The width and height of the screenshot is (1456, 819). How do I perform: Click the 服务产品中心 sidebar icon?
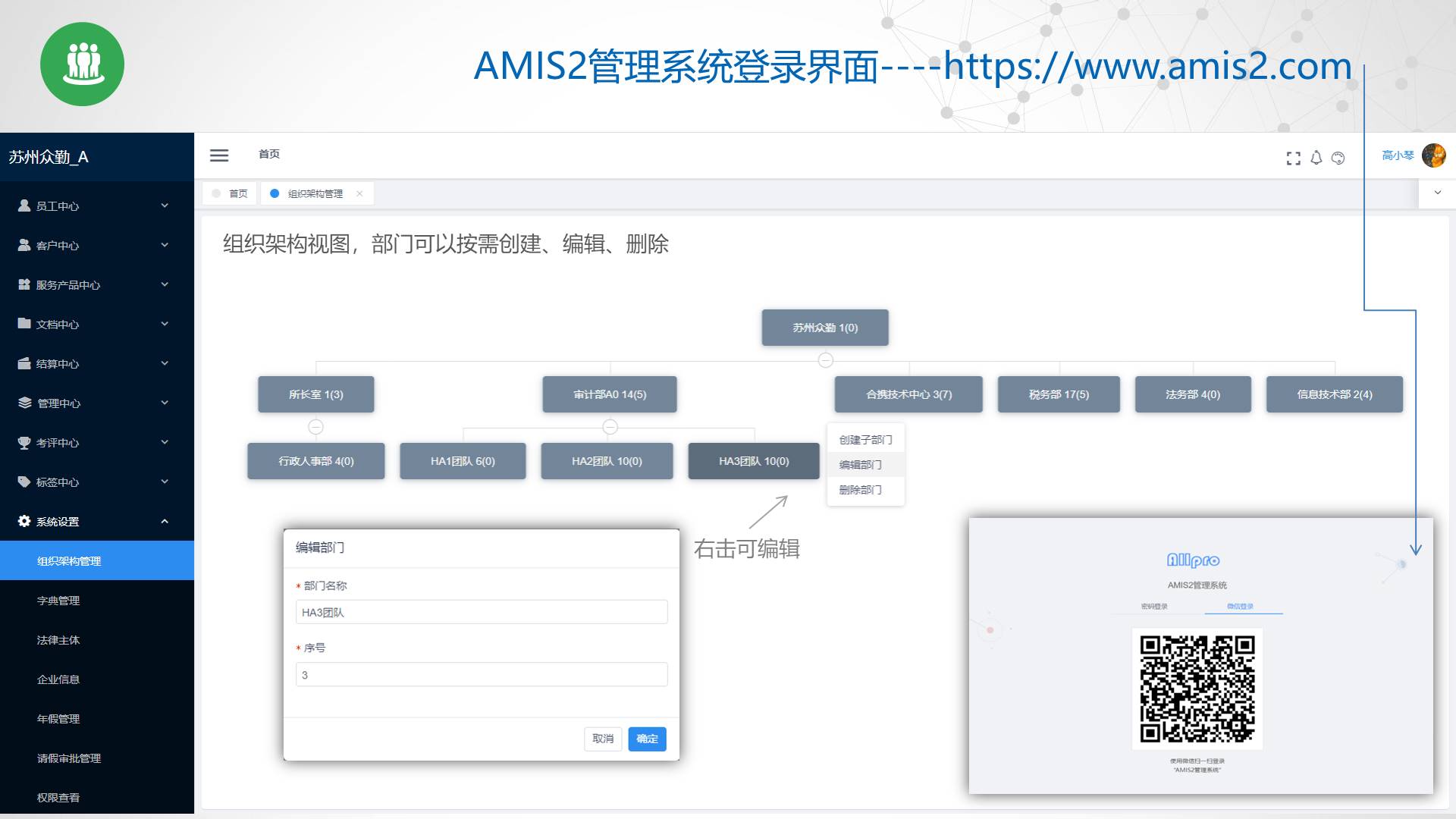[x=24, y=284]
